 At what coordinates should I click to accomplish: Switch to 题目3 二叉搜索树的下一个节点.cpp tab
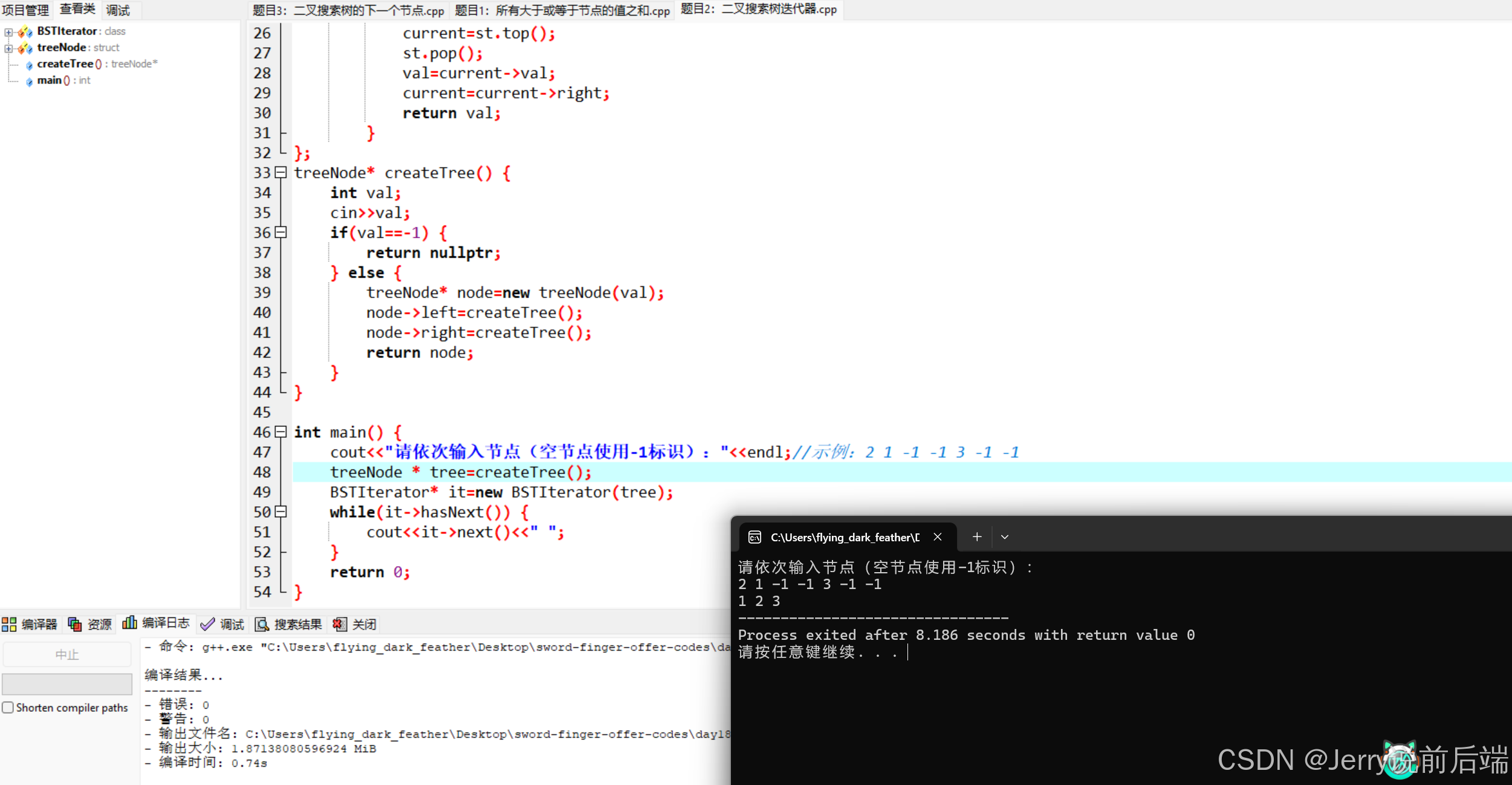click(348, 10)
